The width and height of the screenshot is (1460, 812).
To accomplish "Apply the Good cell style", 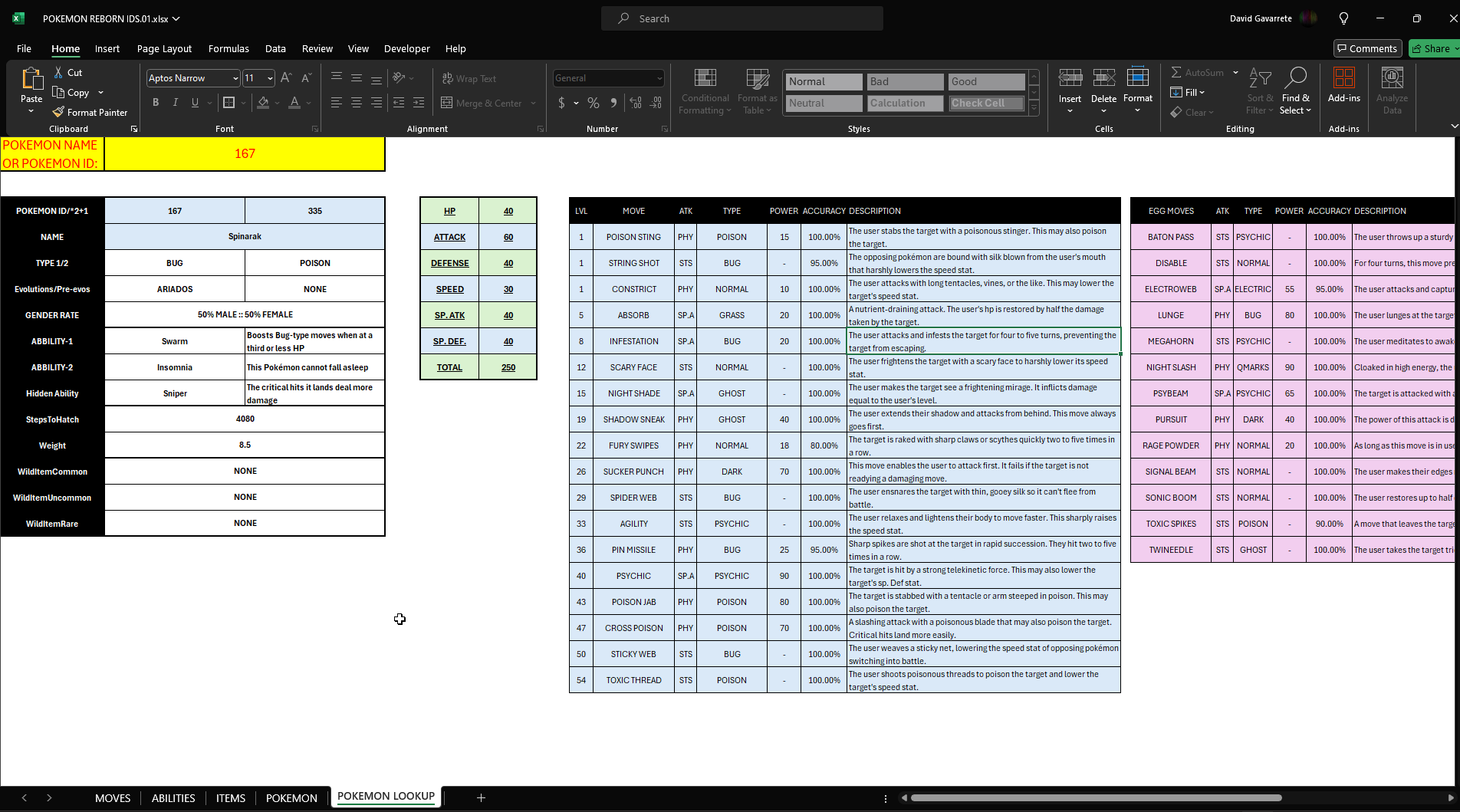I will click(x=986, y=81).
